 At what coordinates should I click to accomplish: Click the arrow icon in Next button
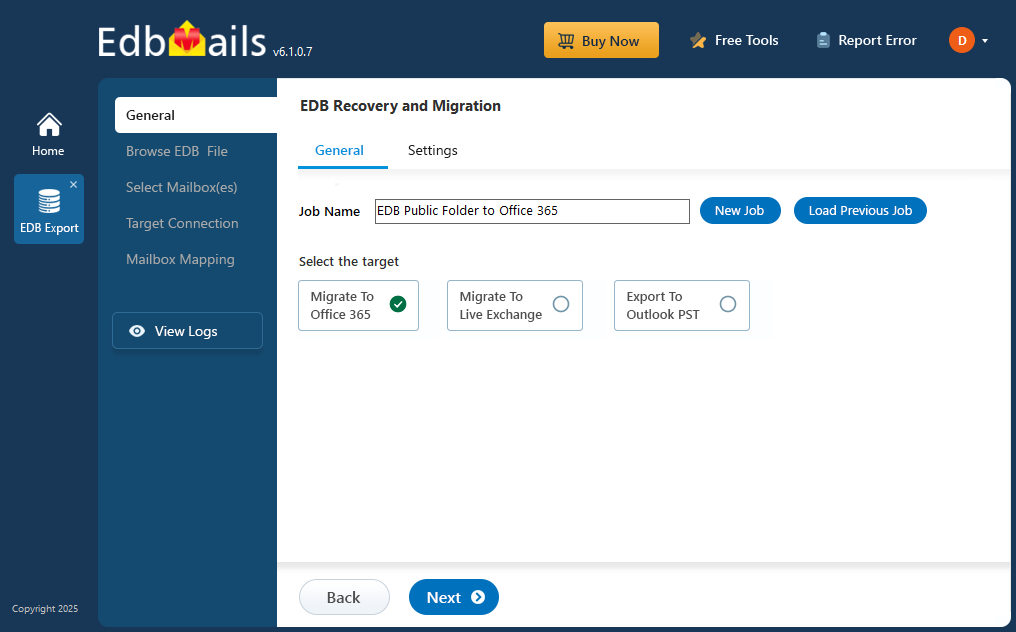[x=478, y=597]
